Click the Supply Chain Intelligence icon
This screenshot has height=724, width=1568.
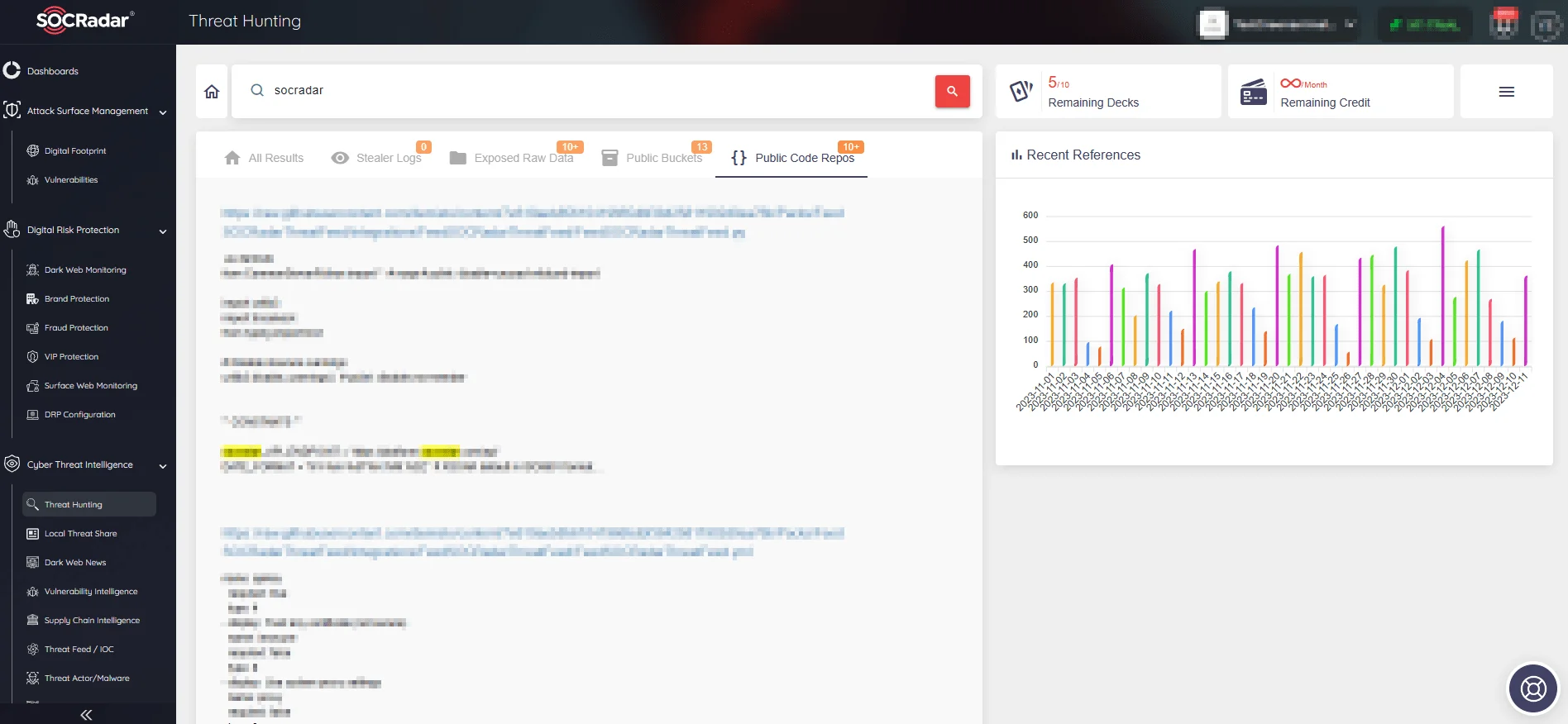pos(33,620)
